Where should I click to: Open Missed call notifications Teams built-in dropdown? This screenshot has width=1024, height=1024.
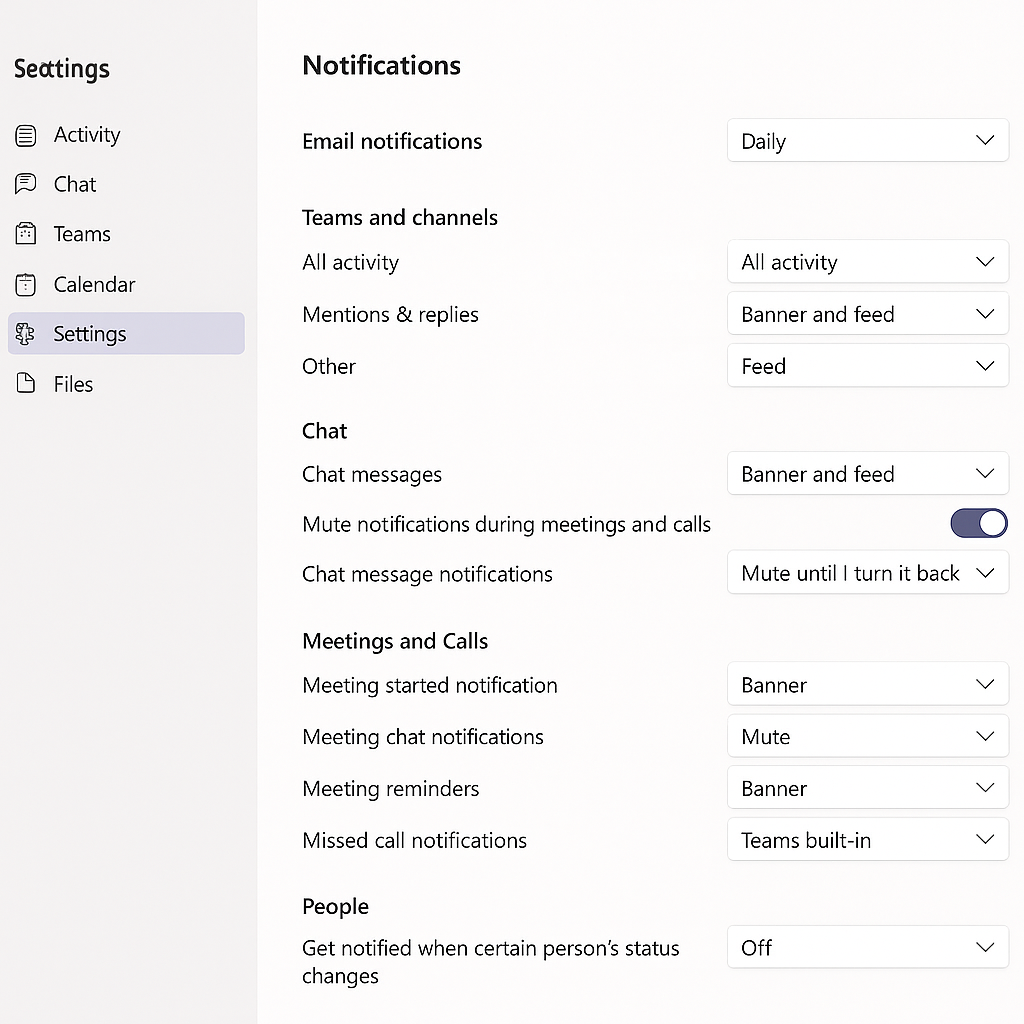pyautogui.click(x=868, y=840)
